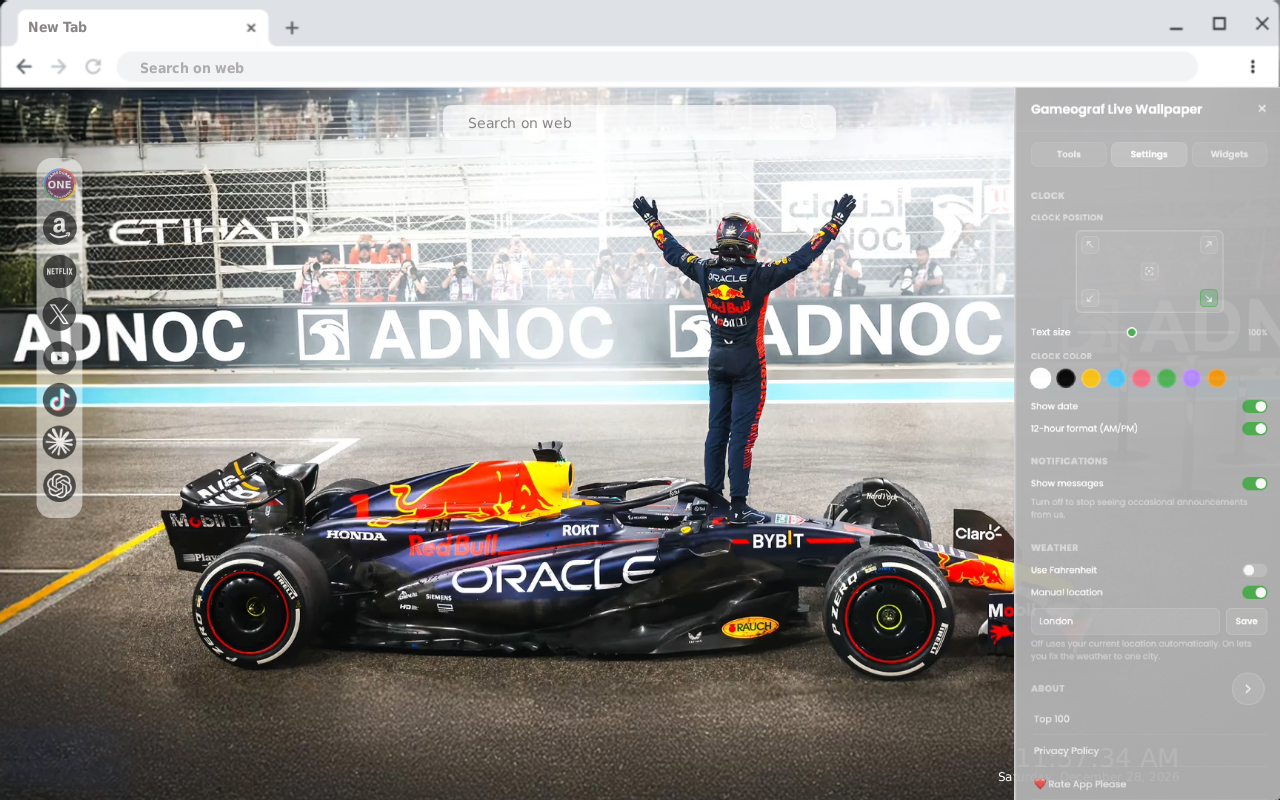
Task: Toggle the 12-hour format (AM/PM) switch
Action: point(1254,429)
